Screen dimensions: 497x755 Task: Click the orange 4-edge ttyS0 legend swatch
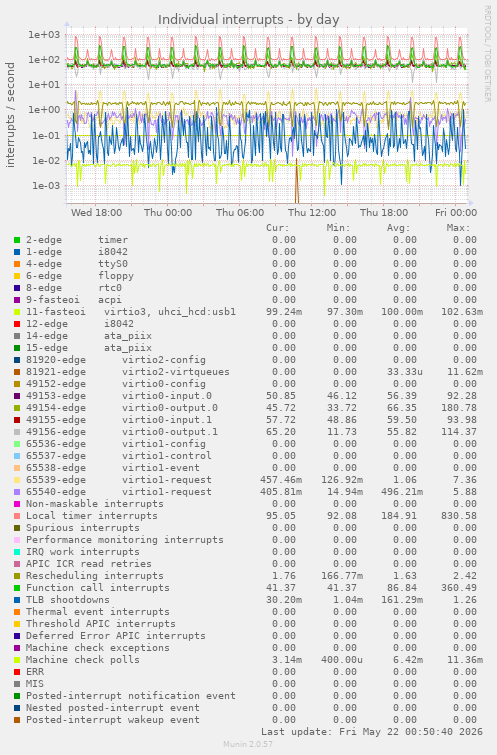pyautogui.click(x=17, y=264)
